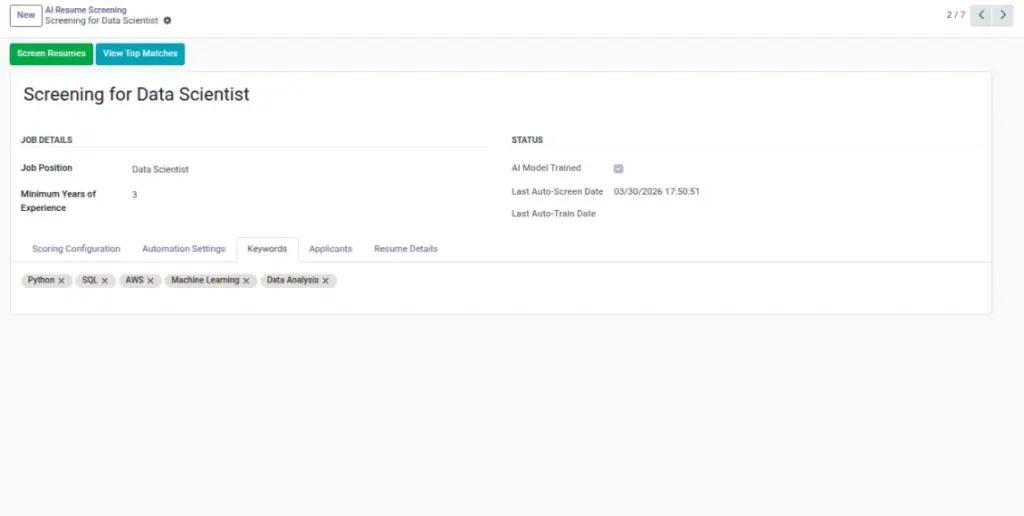Open the Applicants tab
Image resolution: width=1024 pixels, height=516 pixels.
(330, 249)
